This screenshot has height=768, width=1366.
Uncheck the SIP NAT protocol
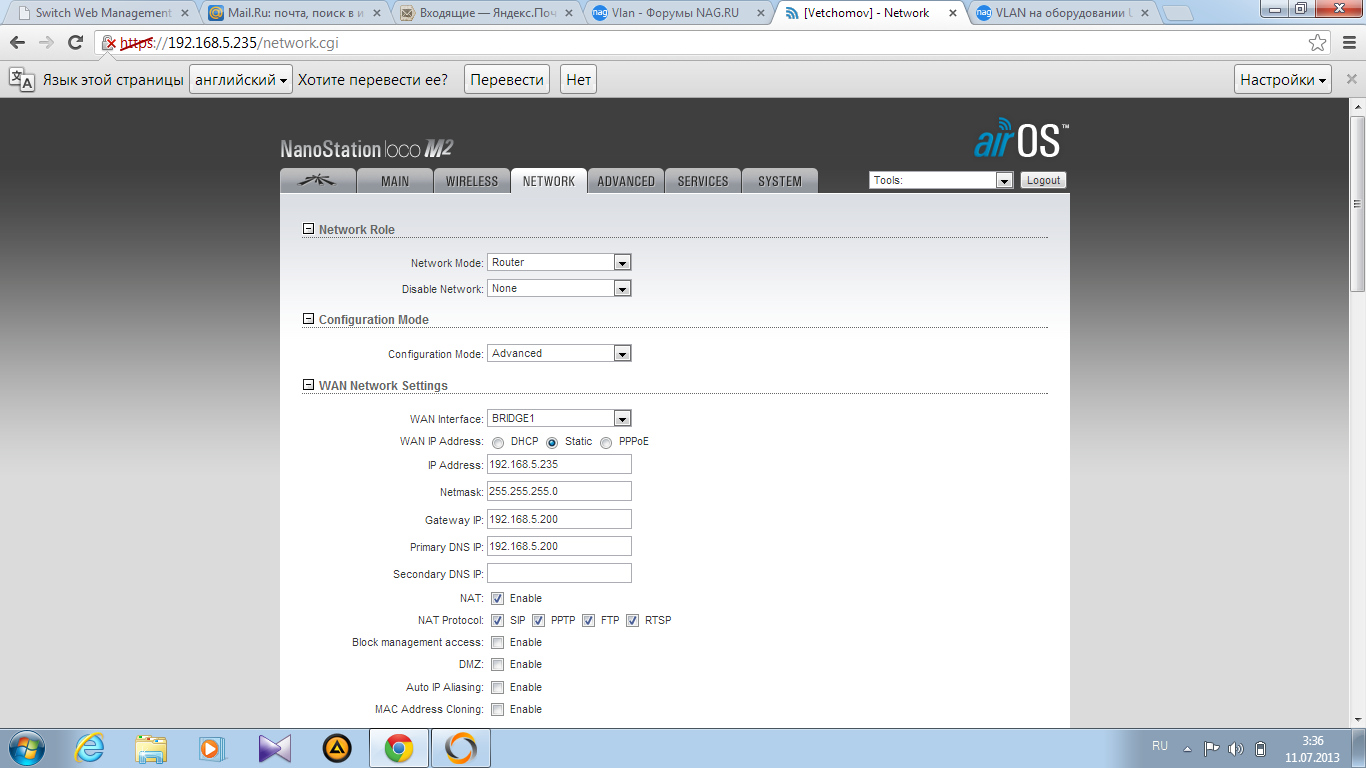[498, 620]
